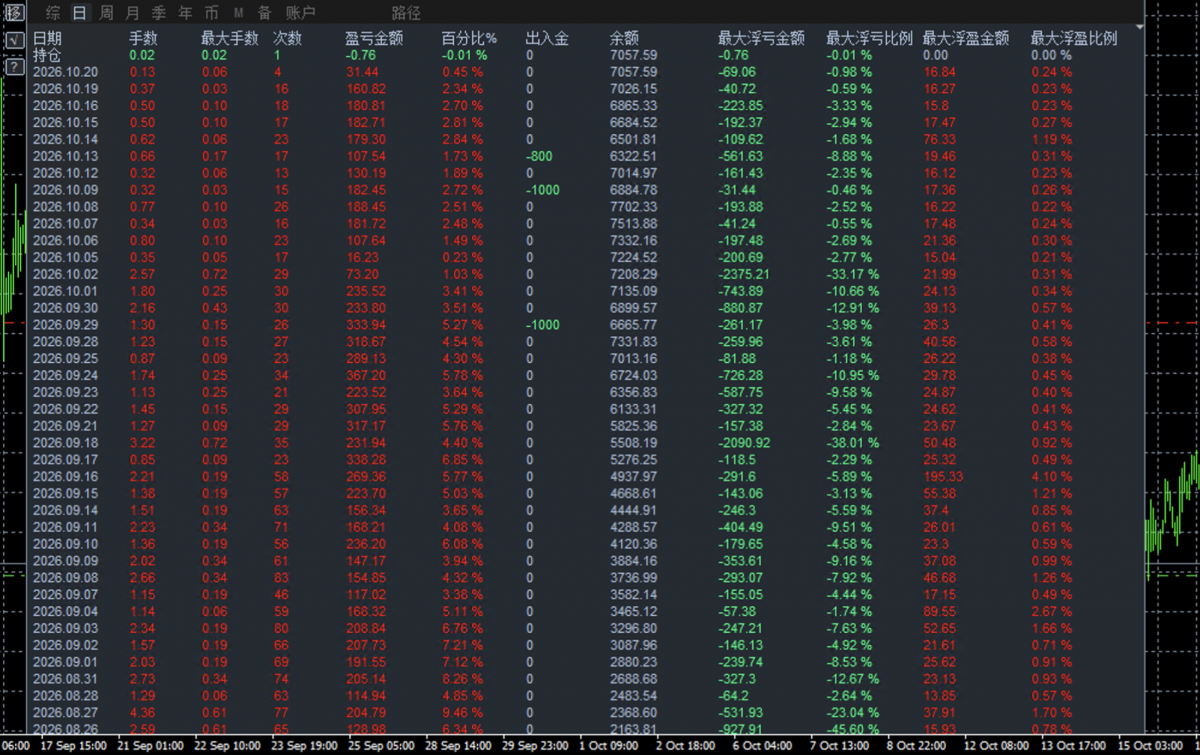This screenshot has height=755, width=1200.
Task: Open the 币 currency tab
Action: click(x=211, y=13)
